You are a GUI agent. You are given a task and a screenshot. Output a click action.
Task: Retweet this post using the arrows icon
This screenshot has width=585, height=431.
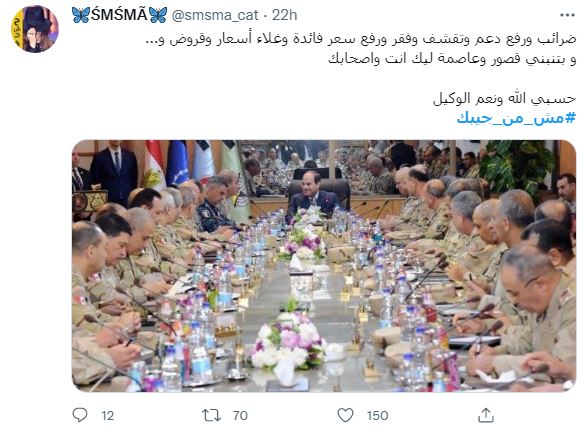211,415
